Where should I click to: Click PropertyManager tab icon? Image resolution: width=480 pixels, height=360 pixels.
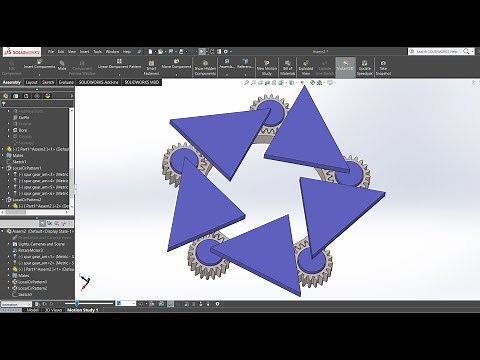pyautogui.click(x=15, y=96)
